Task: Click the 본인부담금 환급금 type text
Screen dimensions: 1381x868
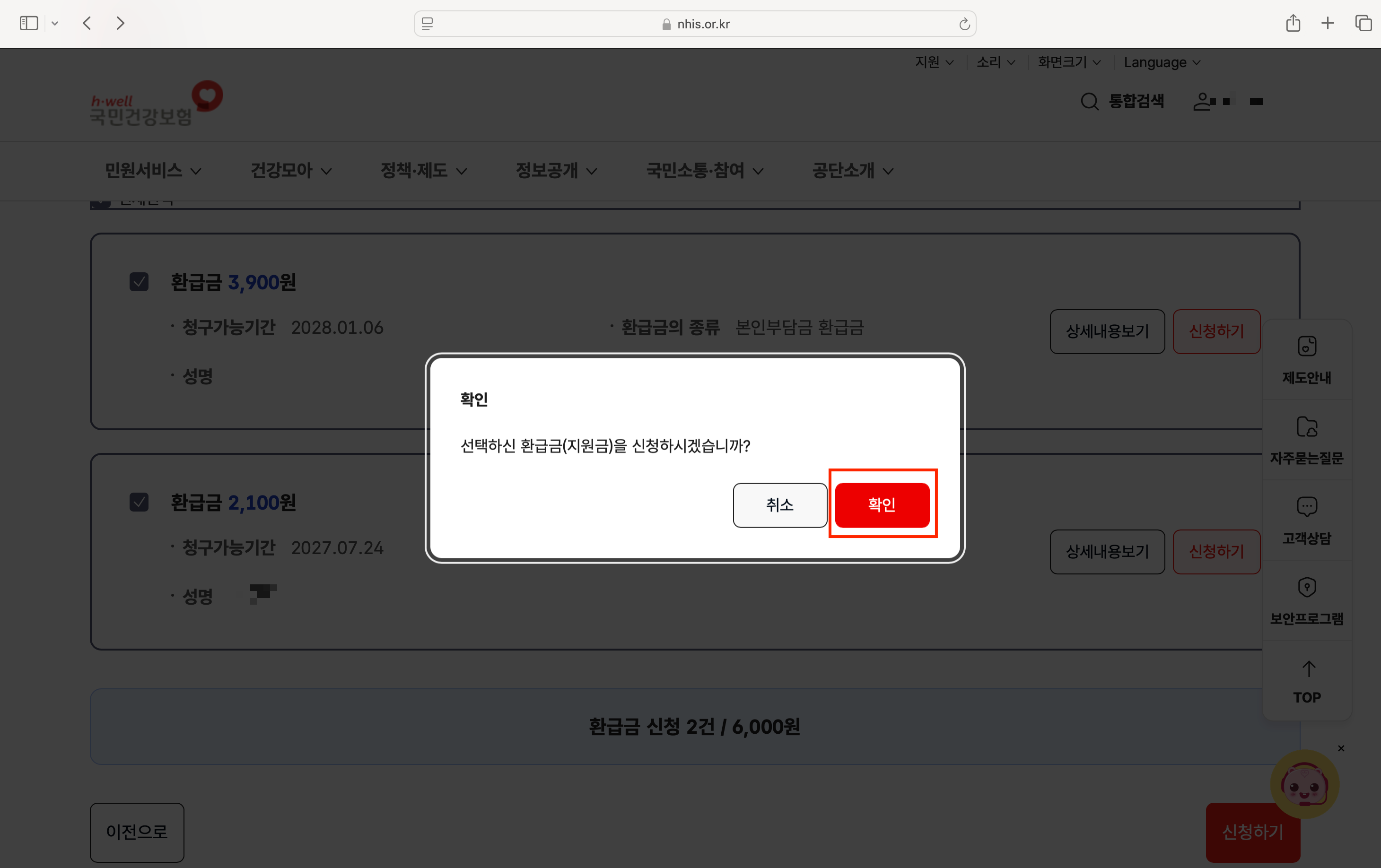Action: coord(799,327)
